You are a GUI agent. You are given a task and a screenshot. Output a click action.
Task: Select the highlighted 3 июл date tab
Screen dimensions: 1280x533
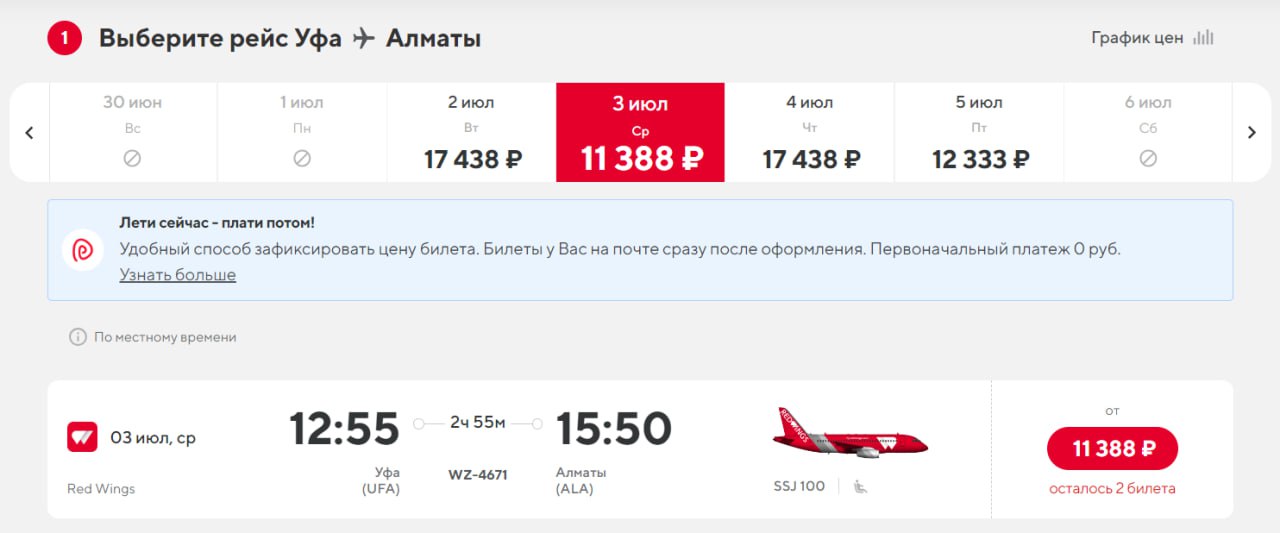[x=641, y=132]
